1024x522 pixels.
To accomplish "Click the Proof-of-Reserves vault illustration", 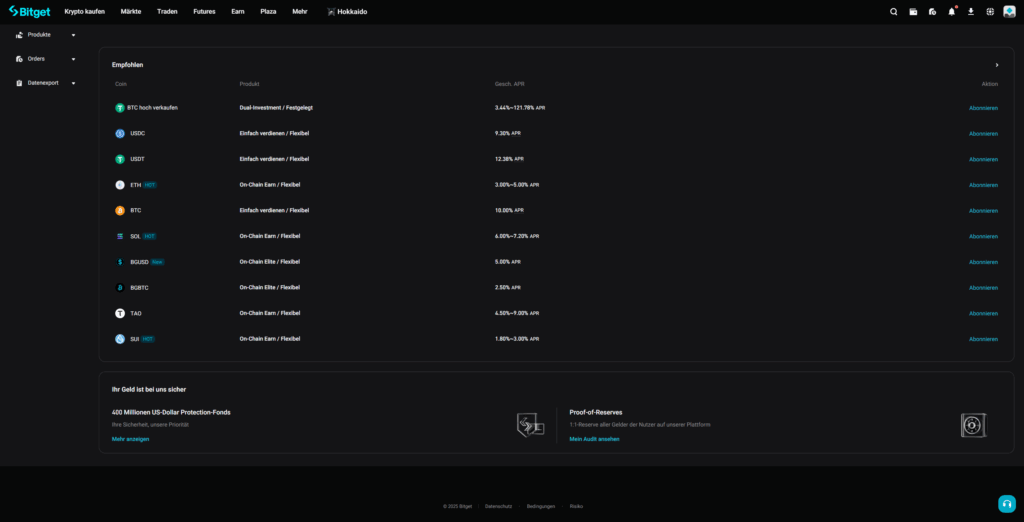I will [x=974, y=425].
